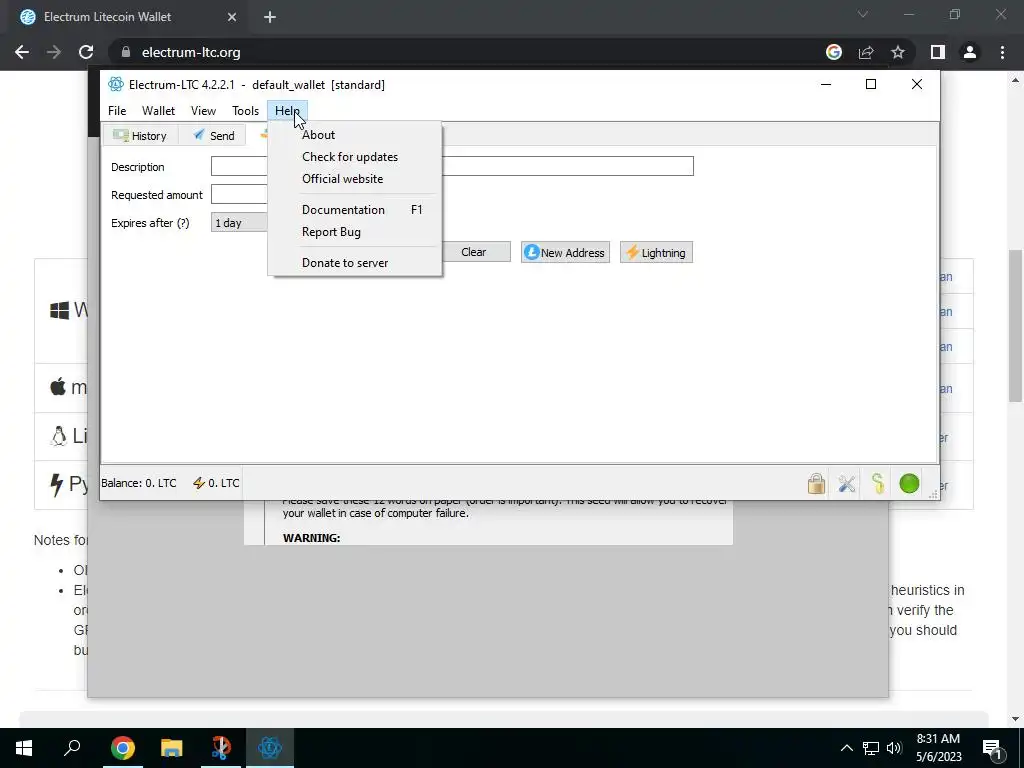Click the seed icon in status bar

pos(878,483)
